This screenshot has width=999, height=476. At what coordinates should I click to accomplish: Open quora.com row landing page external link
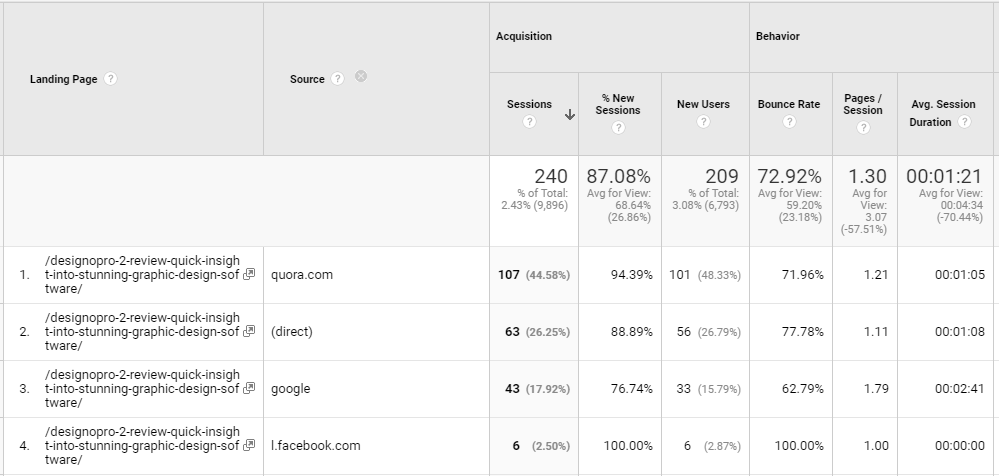249,275
